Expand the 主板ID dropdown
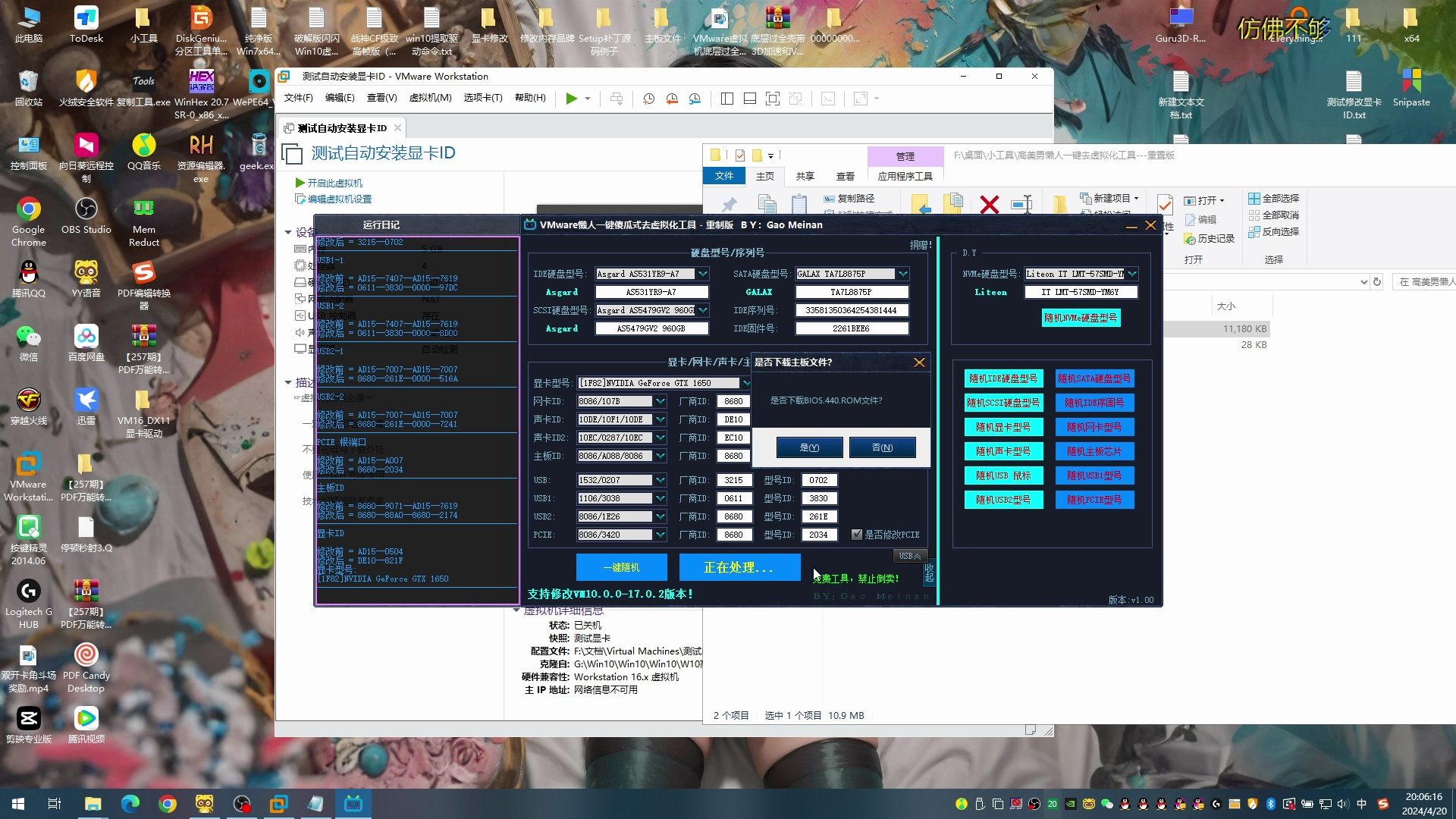This screenshot has height=819, width=1456. [661, 456]
